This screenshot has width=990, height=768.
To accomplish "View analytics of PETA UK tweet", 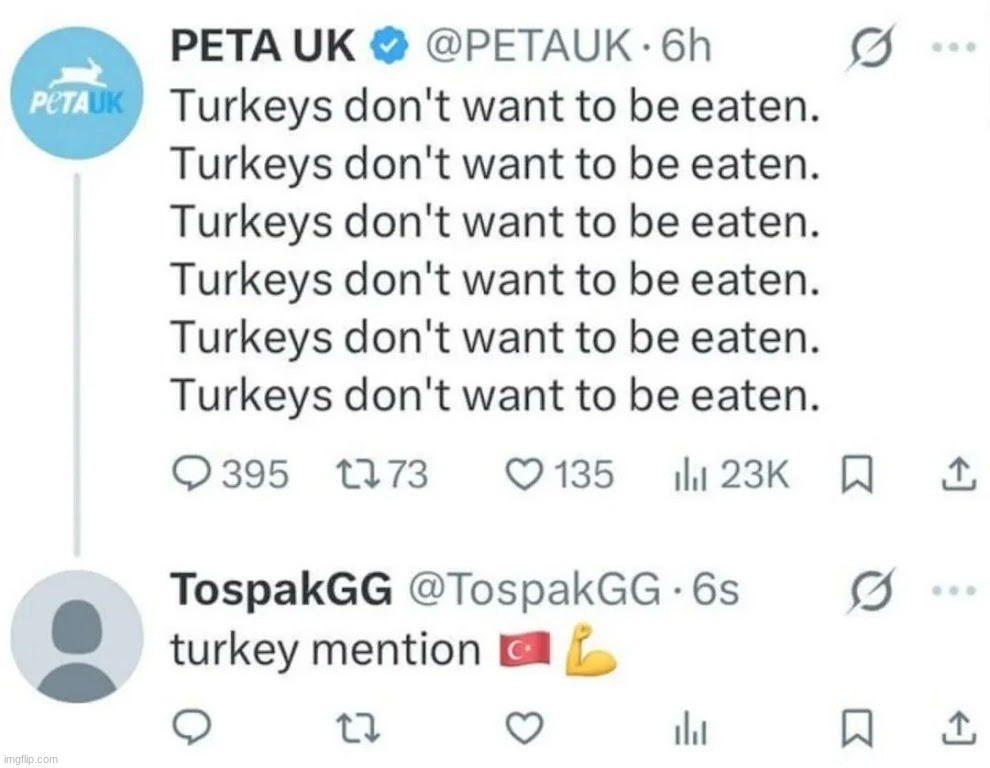I will [687, 474].
